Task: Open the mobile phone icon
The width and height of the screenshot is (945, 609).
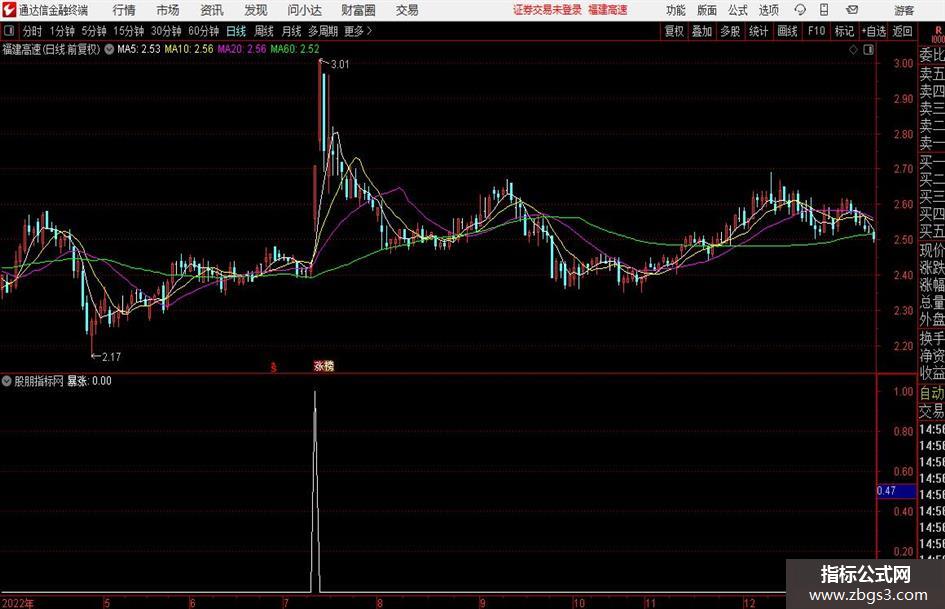Action: [x=824, y=10]
